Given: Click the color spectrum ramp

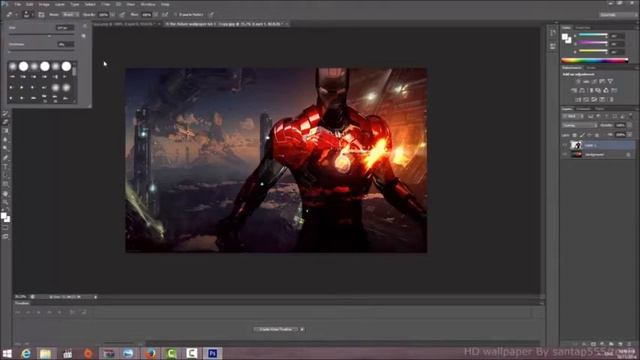Looking at the screenshot, I should coord(595,60).
